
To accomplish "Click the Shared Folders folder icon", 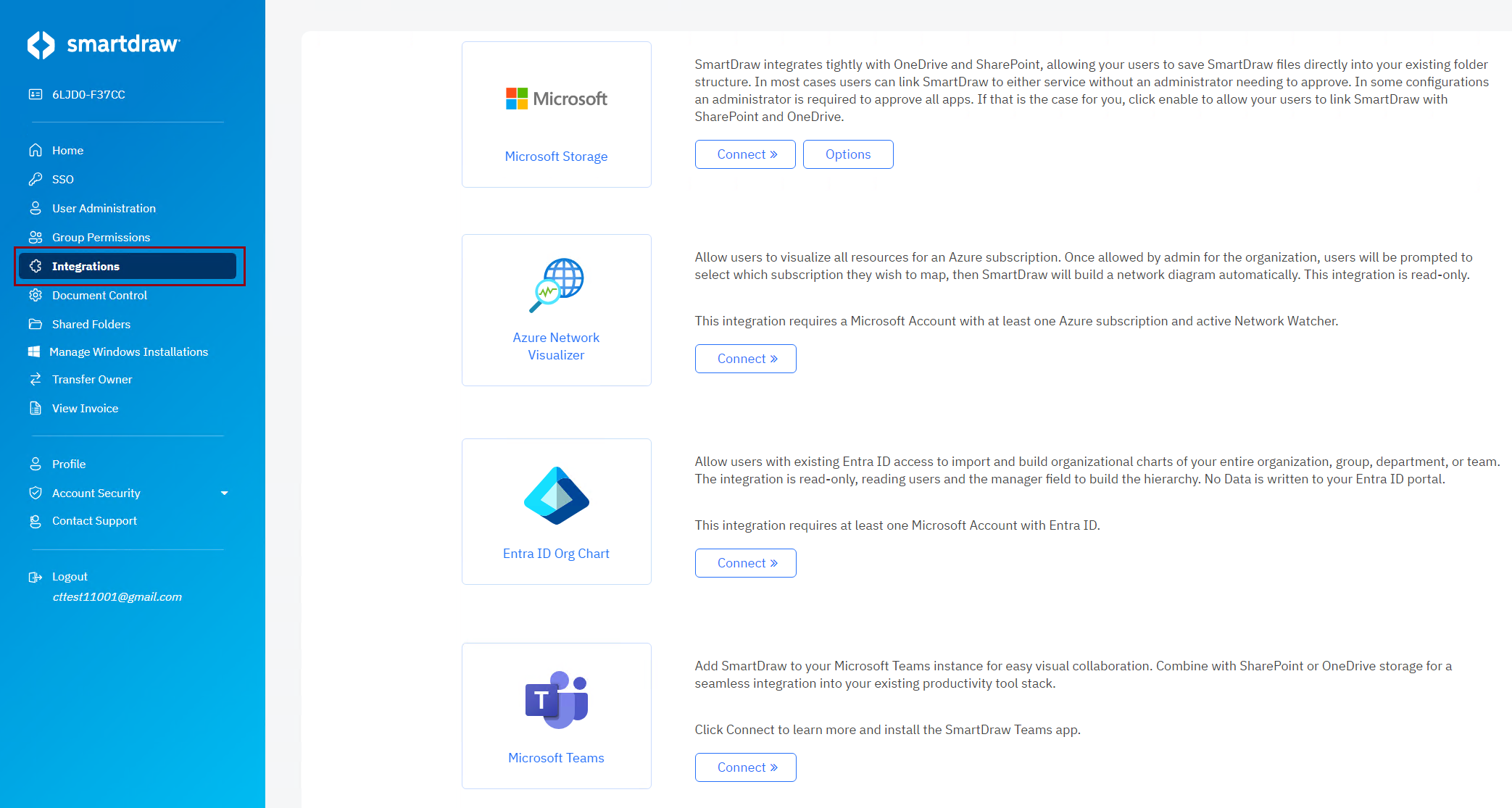I will click(35, 324).
